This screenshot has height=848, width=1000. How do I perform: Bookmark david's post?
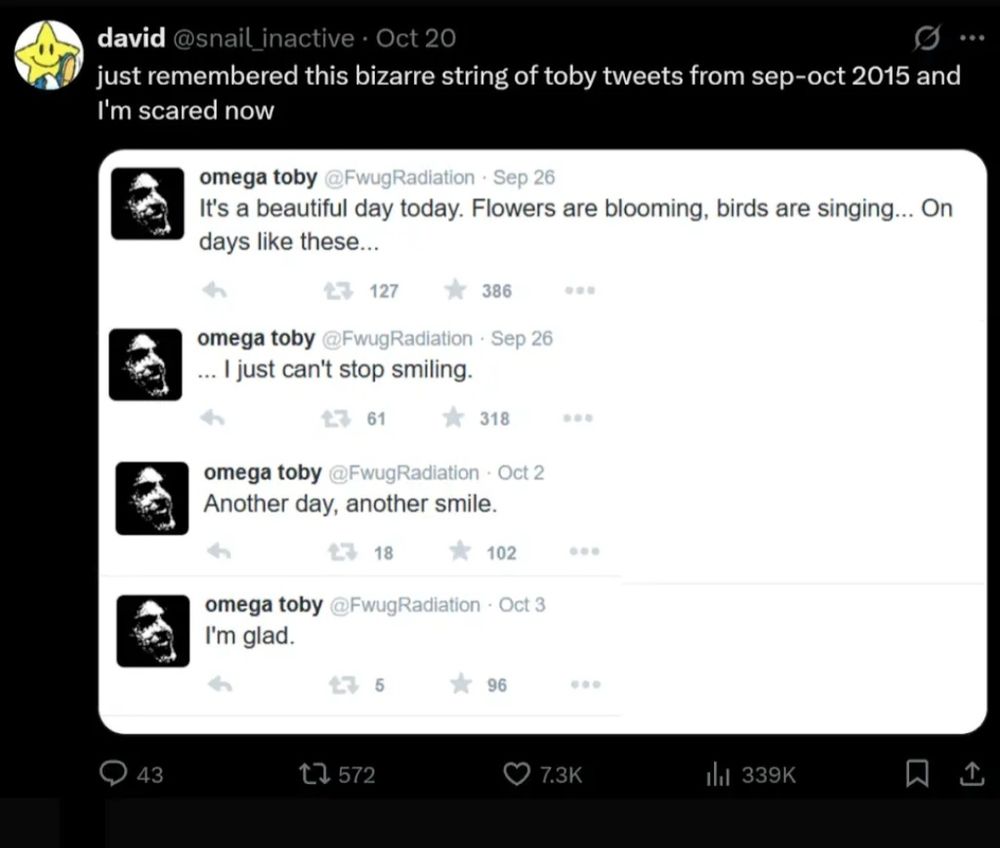point(916,773)
